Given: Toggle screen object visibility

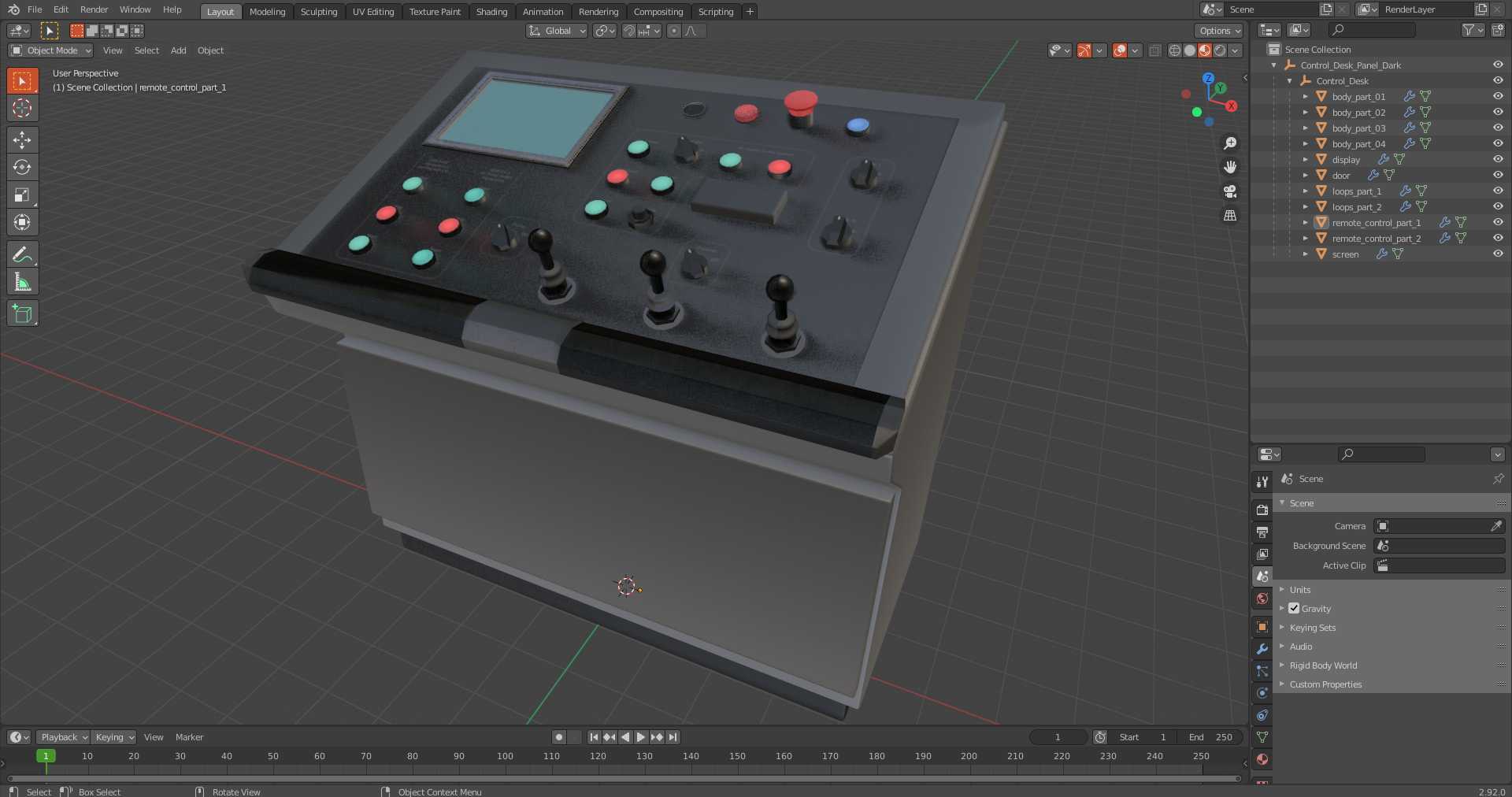Looking at the screenshot, I should click(x=1498, y=254).
